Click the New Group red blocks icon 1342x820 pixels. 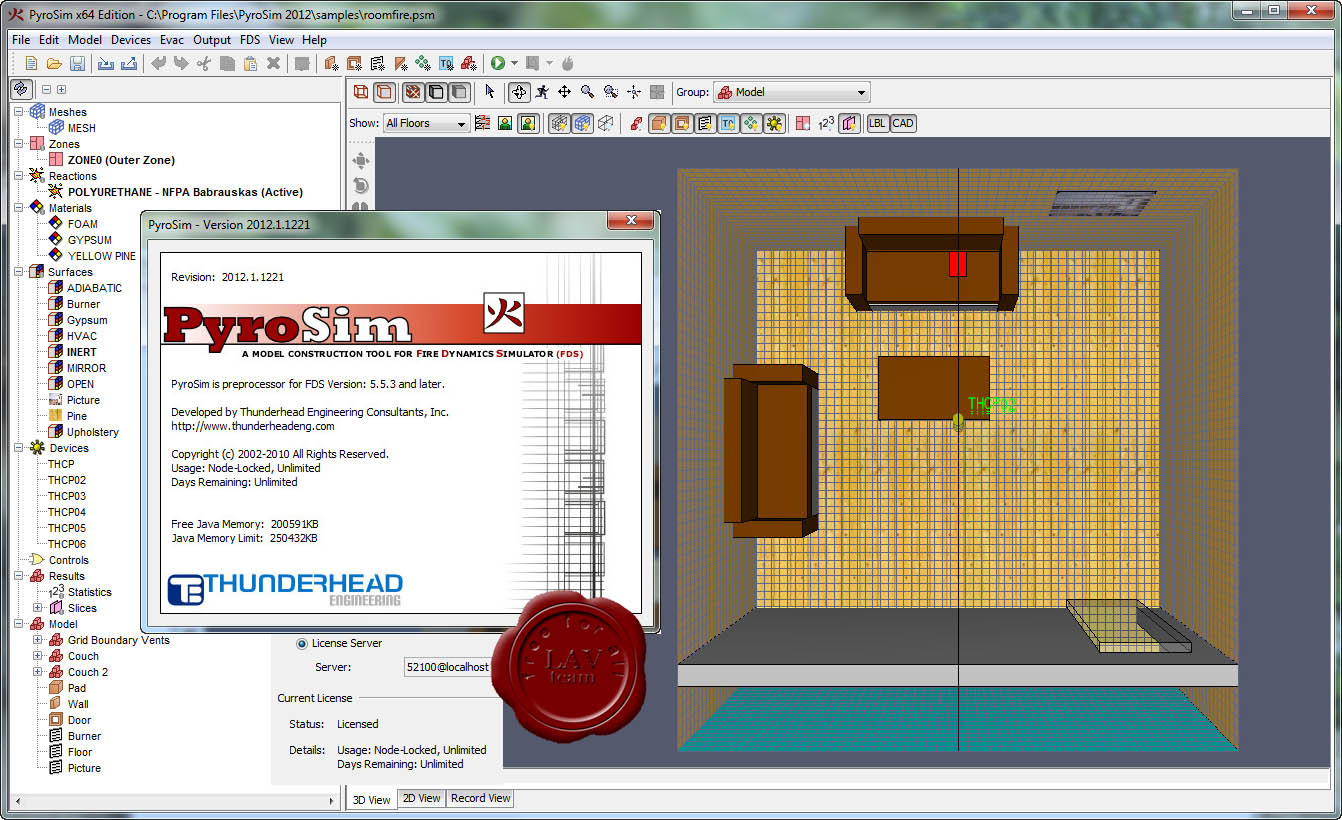tap(469, 63)
